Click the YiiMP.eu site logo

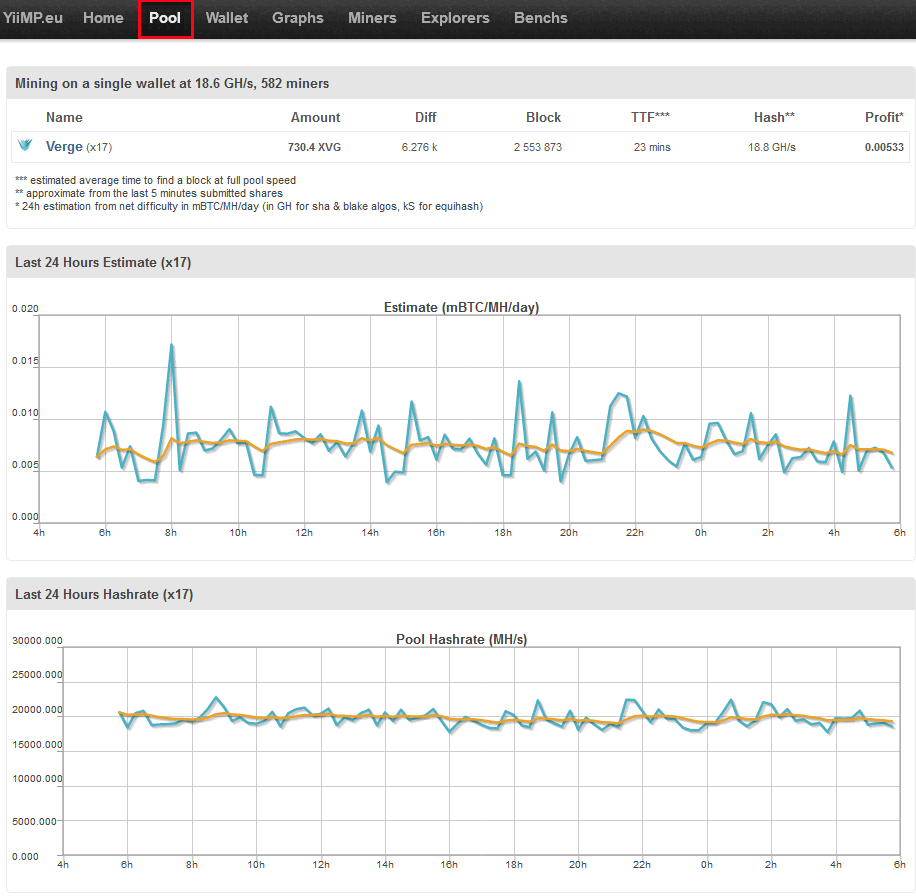[x=34, y=17]
